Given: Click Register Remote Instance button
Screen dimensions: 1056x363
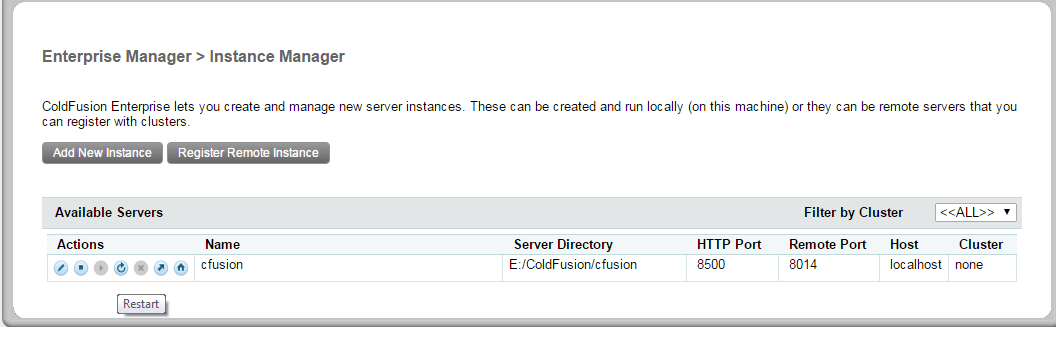Looking at the screenshot, I should click(249, 153).
